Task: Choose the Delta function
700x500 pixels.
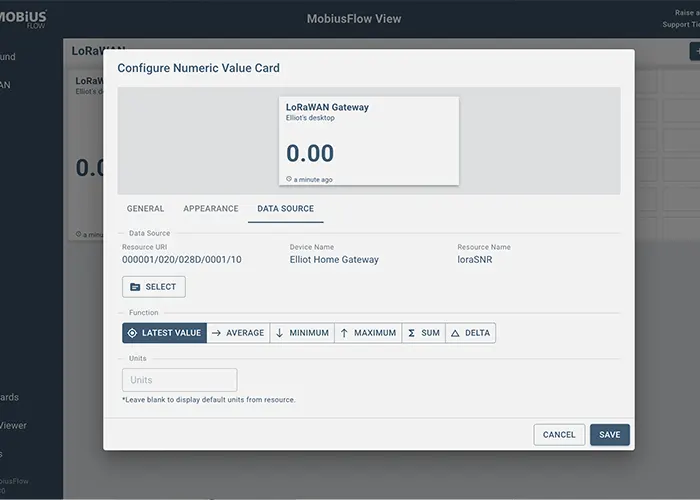Action: (471, 333)
